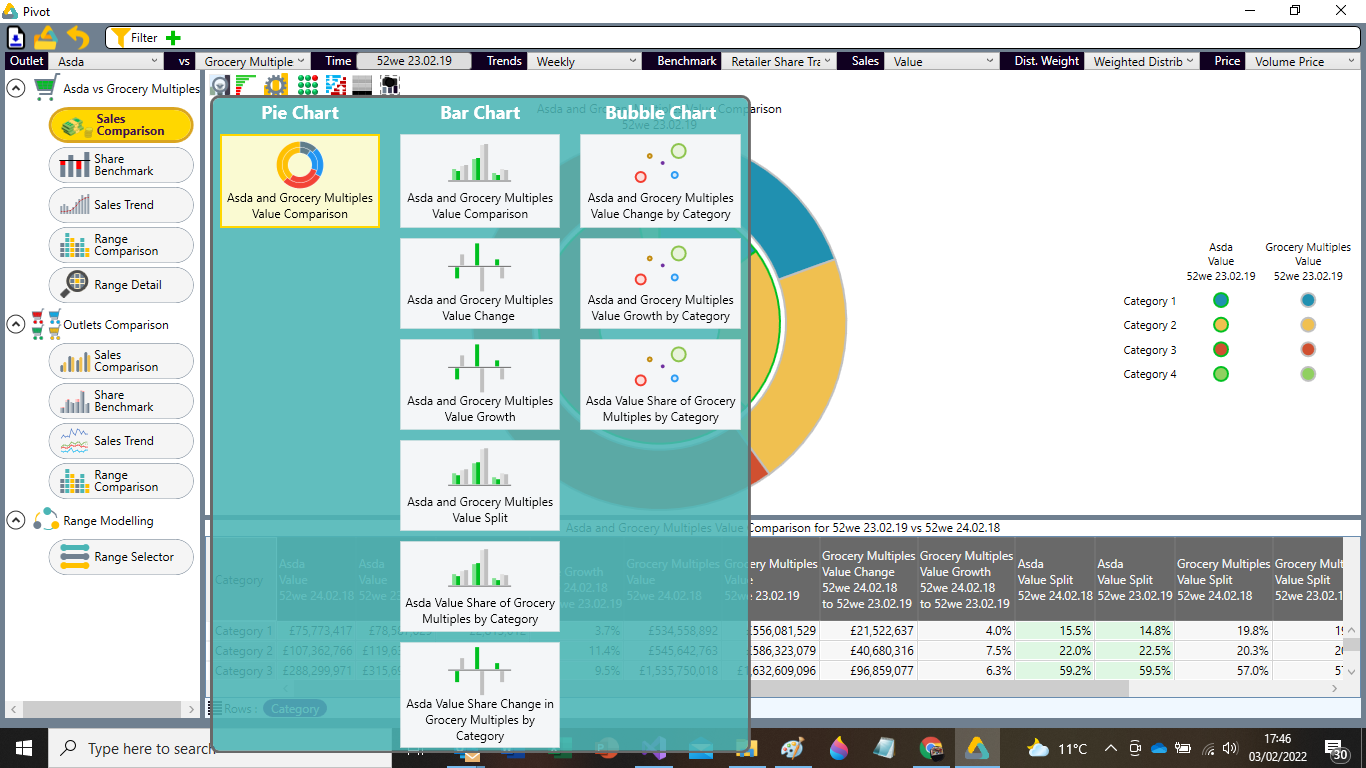Collapse the Range Modelling section
This screenshot has height=768, width=1366.
click(16, 520)
